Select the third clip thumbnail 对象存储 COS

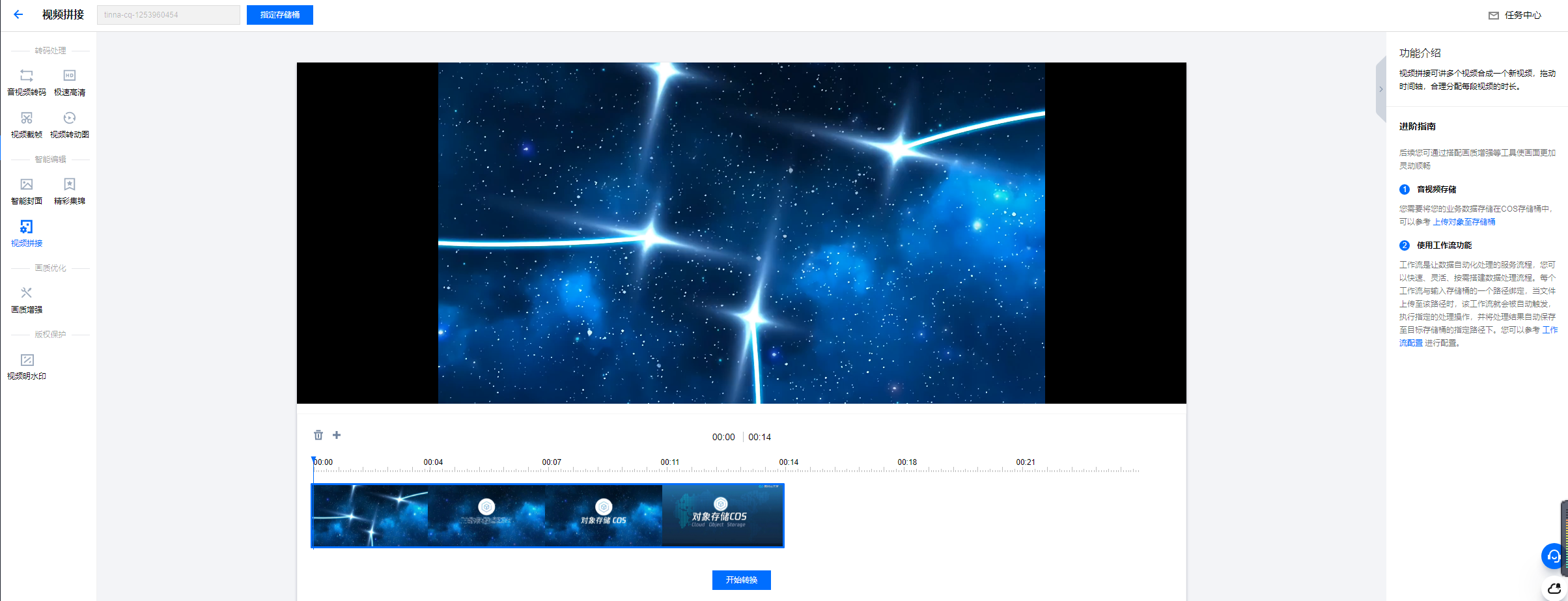(x=604, y=516)
